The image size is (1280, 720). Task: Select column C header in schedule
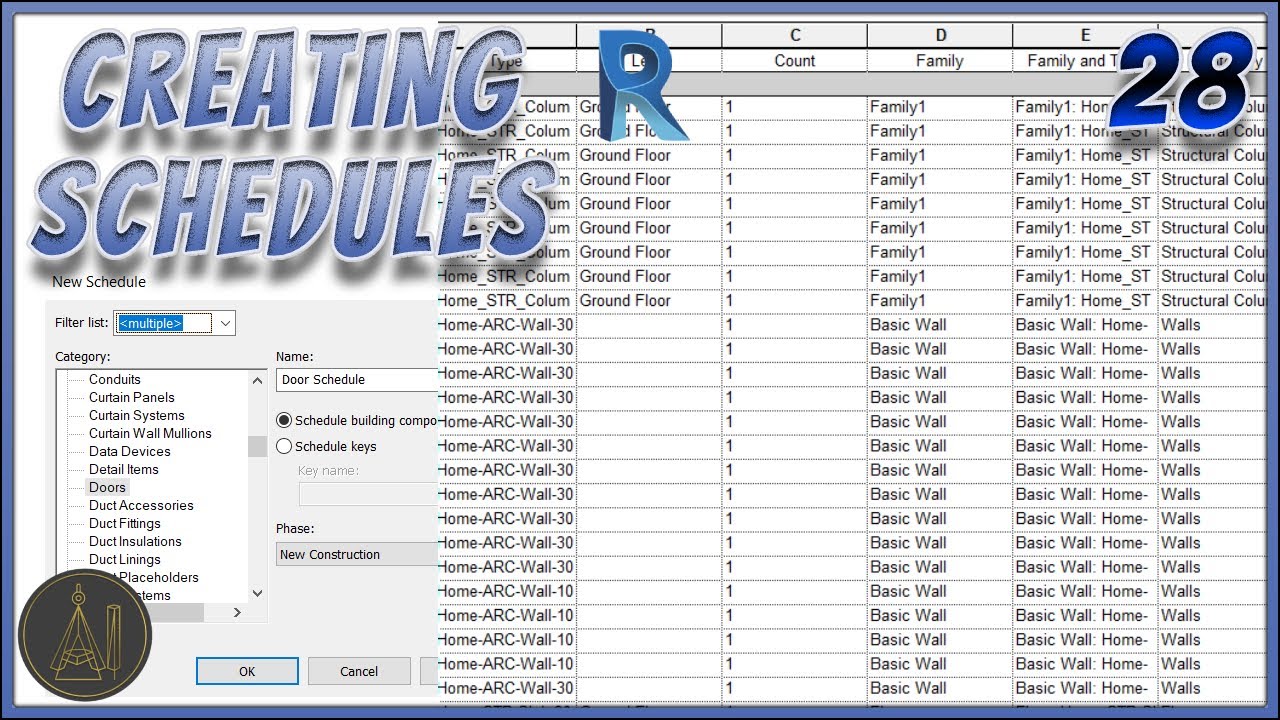pos(795,35)
